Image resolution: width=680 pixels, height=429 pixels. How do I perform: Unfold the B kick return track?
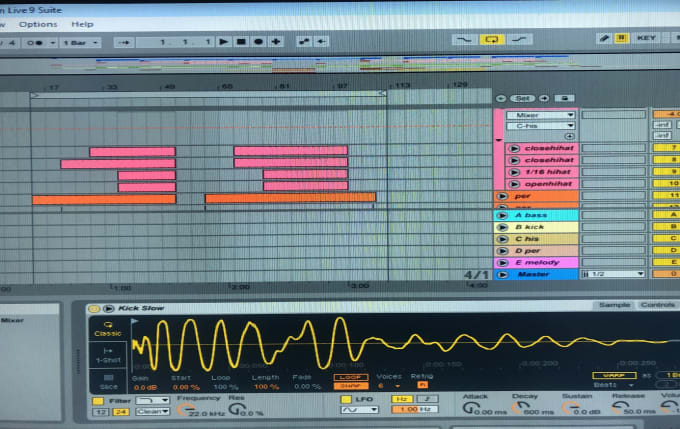point(502,227)
